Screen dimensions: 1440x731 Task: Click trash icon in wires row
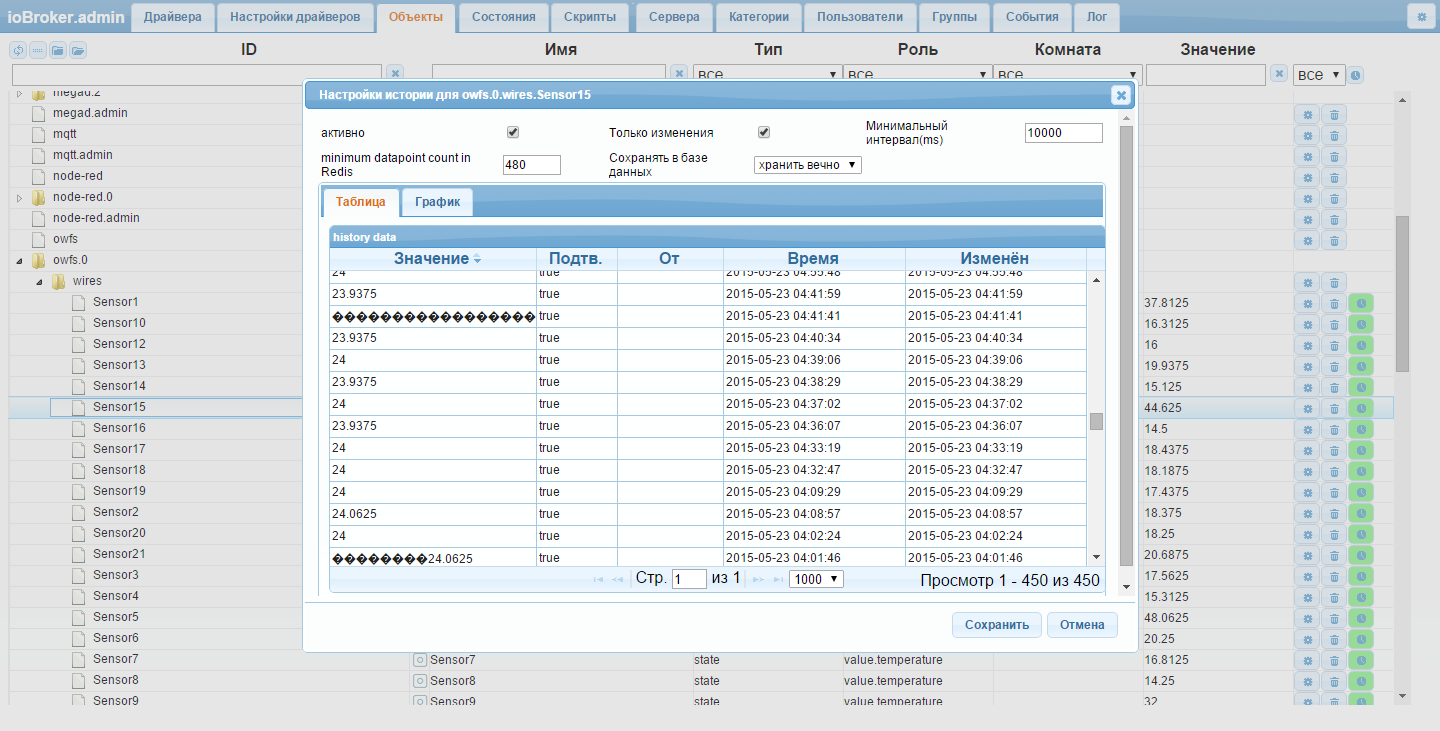coord(1334,281)
